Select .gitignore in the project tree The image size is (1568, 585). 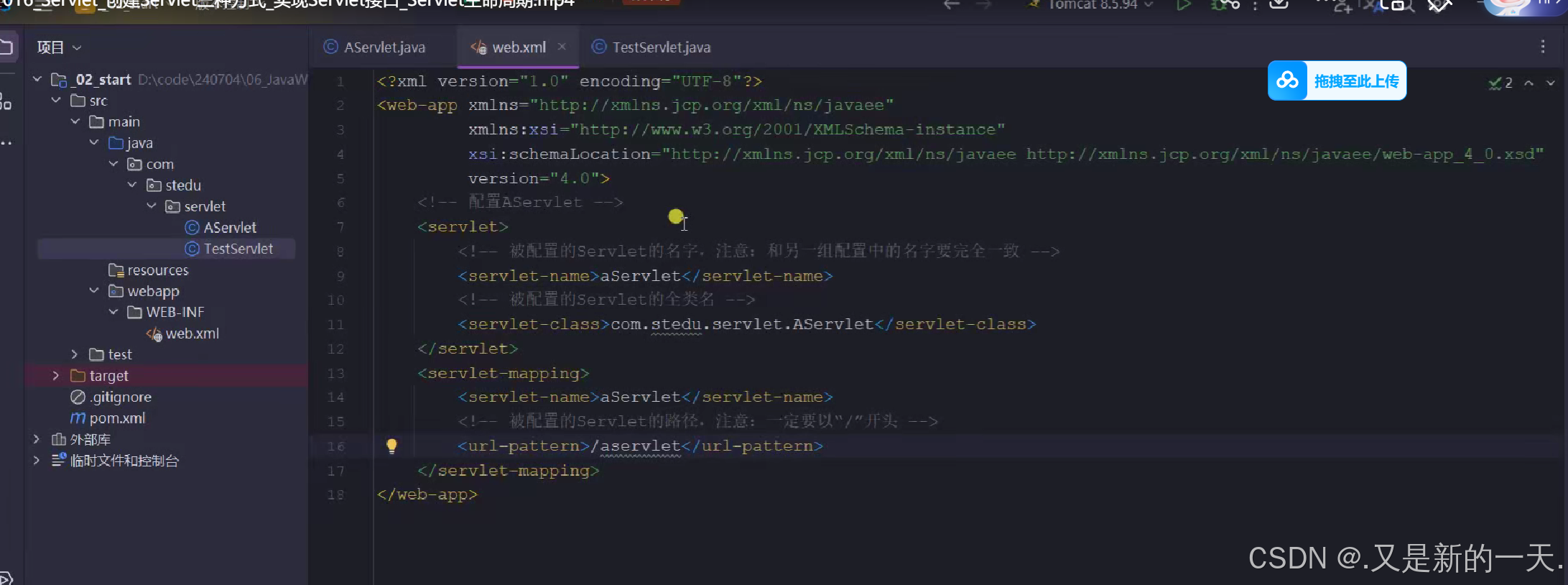point(121,397)
